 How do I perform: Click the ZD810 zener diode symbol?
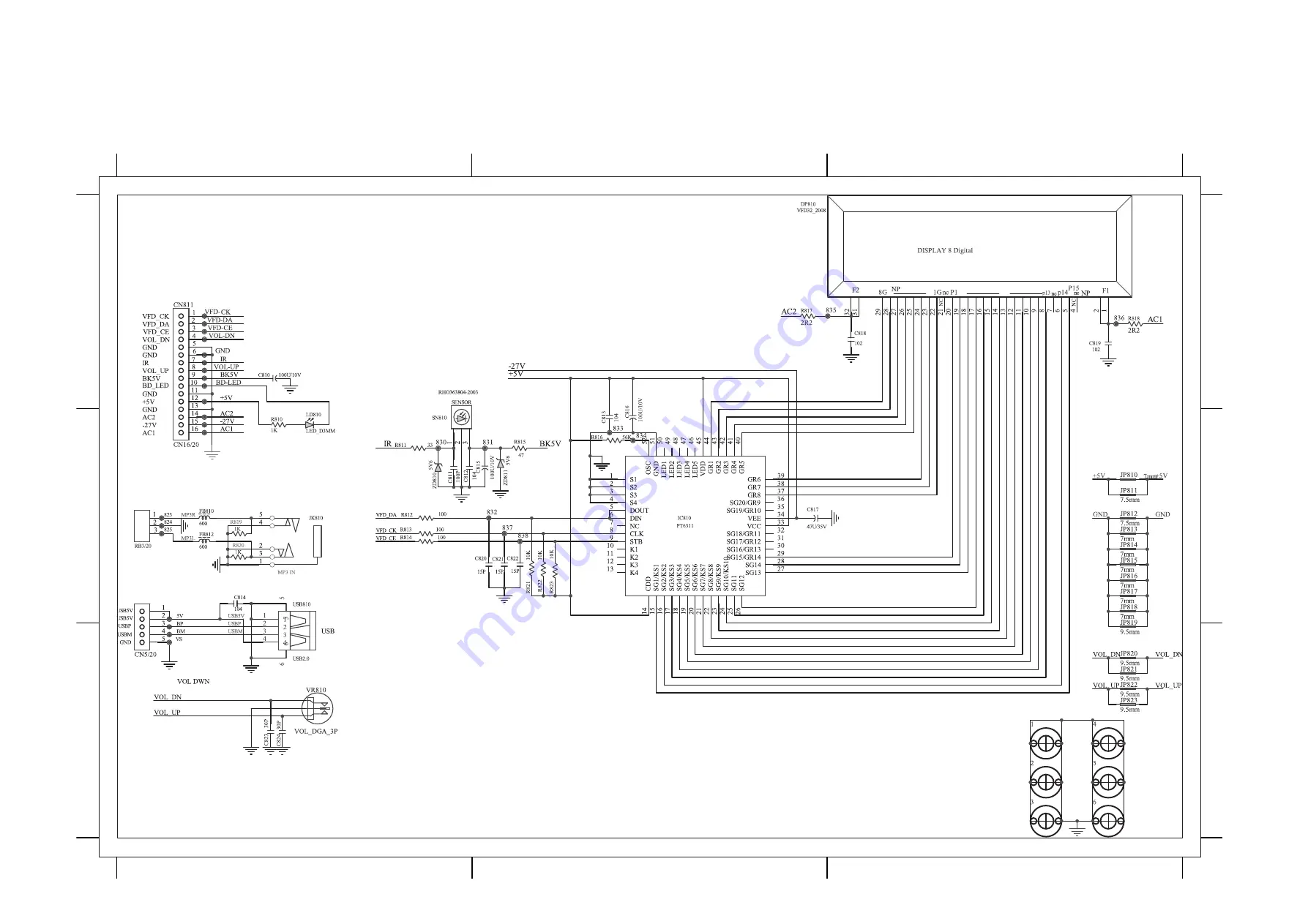click(x=438, y=467)
